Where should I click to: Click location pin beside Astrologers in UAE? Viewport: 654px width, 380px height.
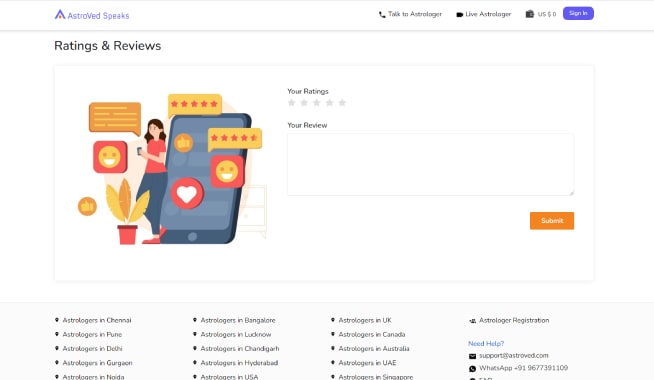coord(333,362)
